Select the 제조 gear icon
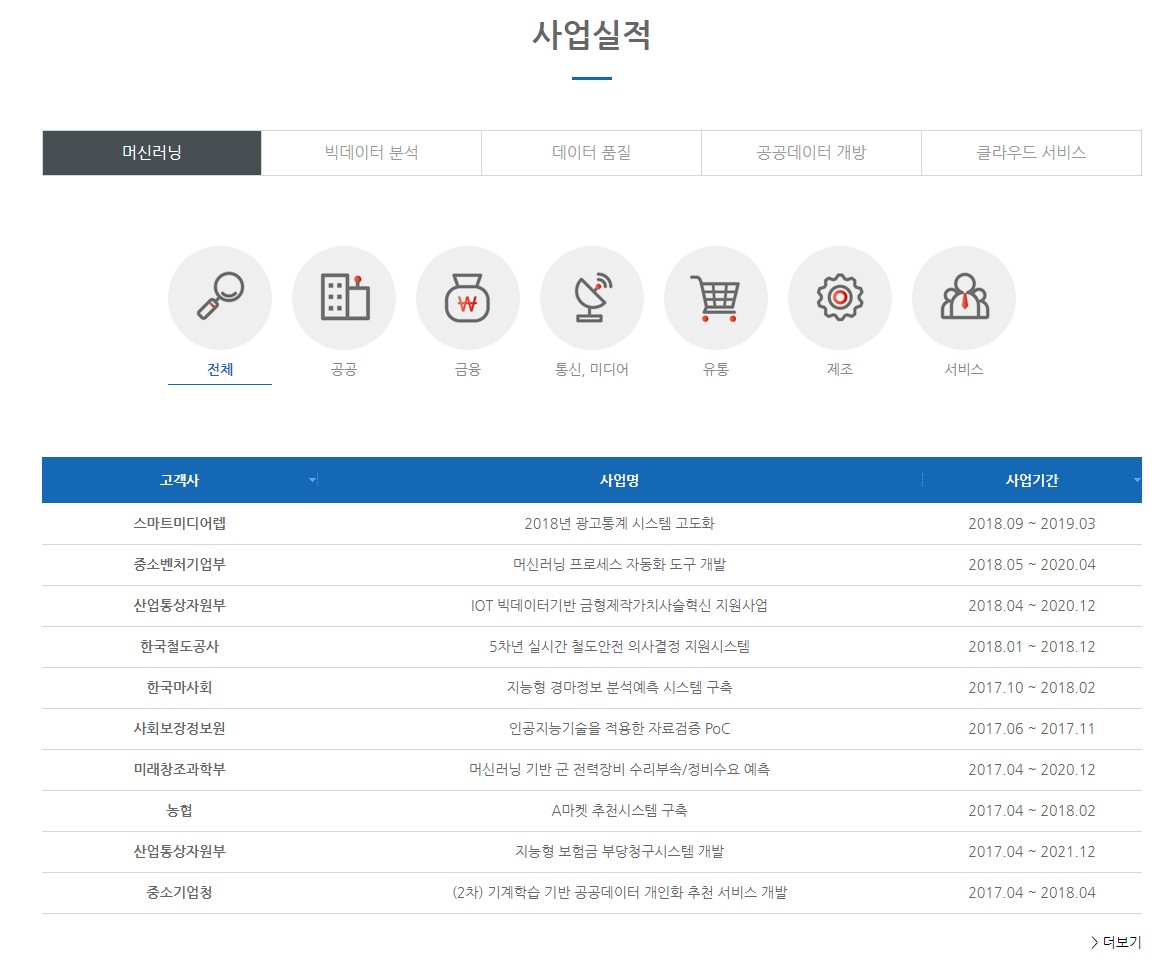Viewport: 1165px width, 964px height. tap(840, 297)
